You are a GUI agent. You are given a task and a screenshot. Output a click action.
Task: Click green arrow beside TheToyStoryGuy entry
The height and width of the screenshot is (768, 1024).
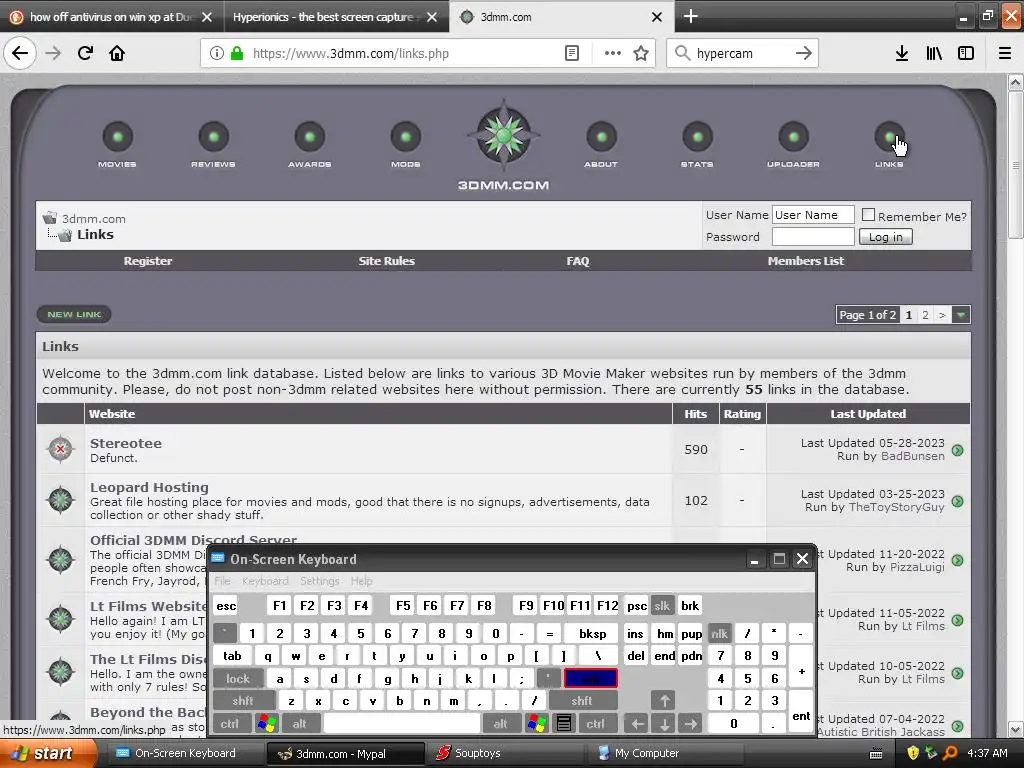tap(957, 502)
